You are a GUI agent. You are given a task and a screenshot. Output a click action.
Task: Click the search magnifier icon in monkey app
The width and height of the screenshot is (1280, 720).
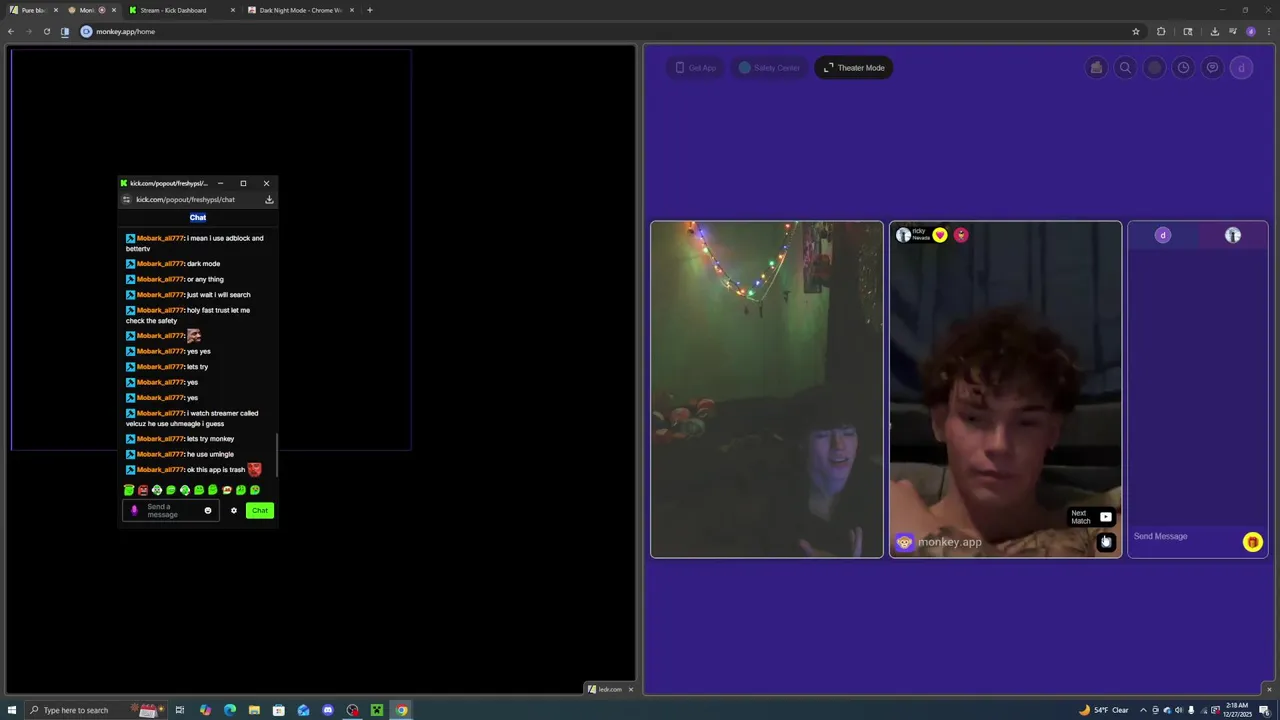(x=1125, y=68)
